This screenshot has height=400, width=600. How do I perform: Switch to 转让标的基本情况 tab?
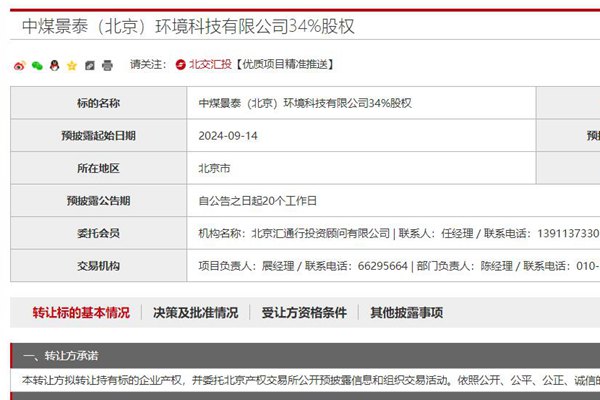click(x=81, y=313)
